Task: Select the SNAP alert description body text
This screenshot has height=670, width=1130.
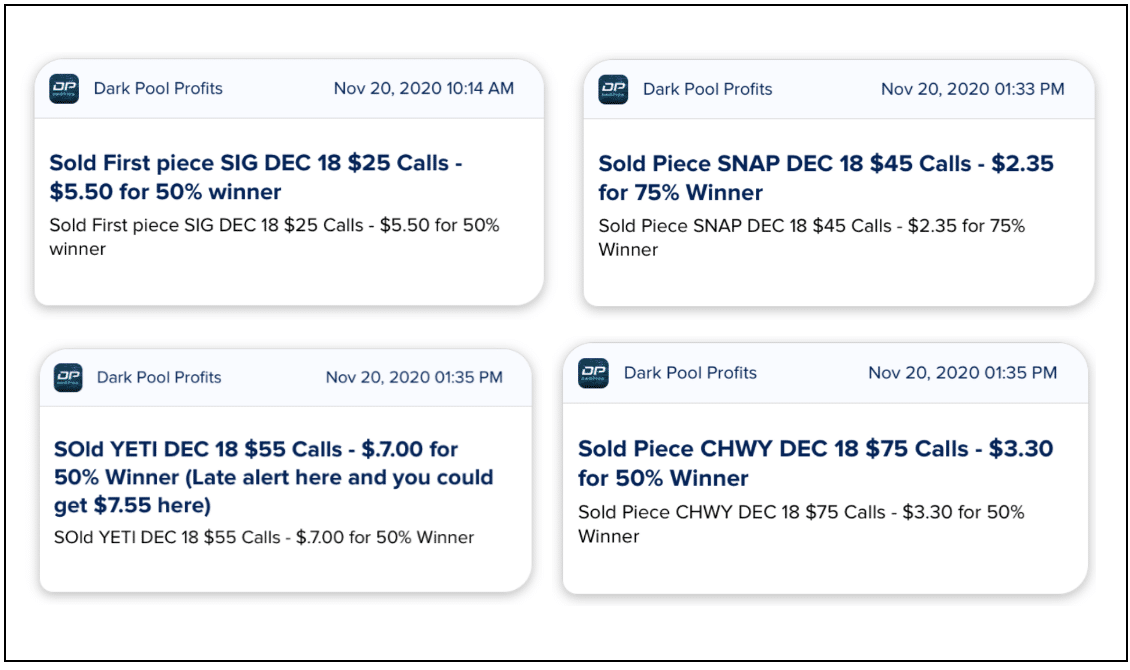Action: click(x=811, y=238)
